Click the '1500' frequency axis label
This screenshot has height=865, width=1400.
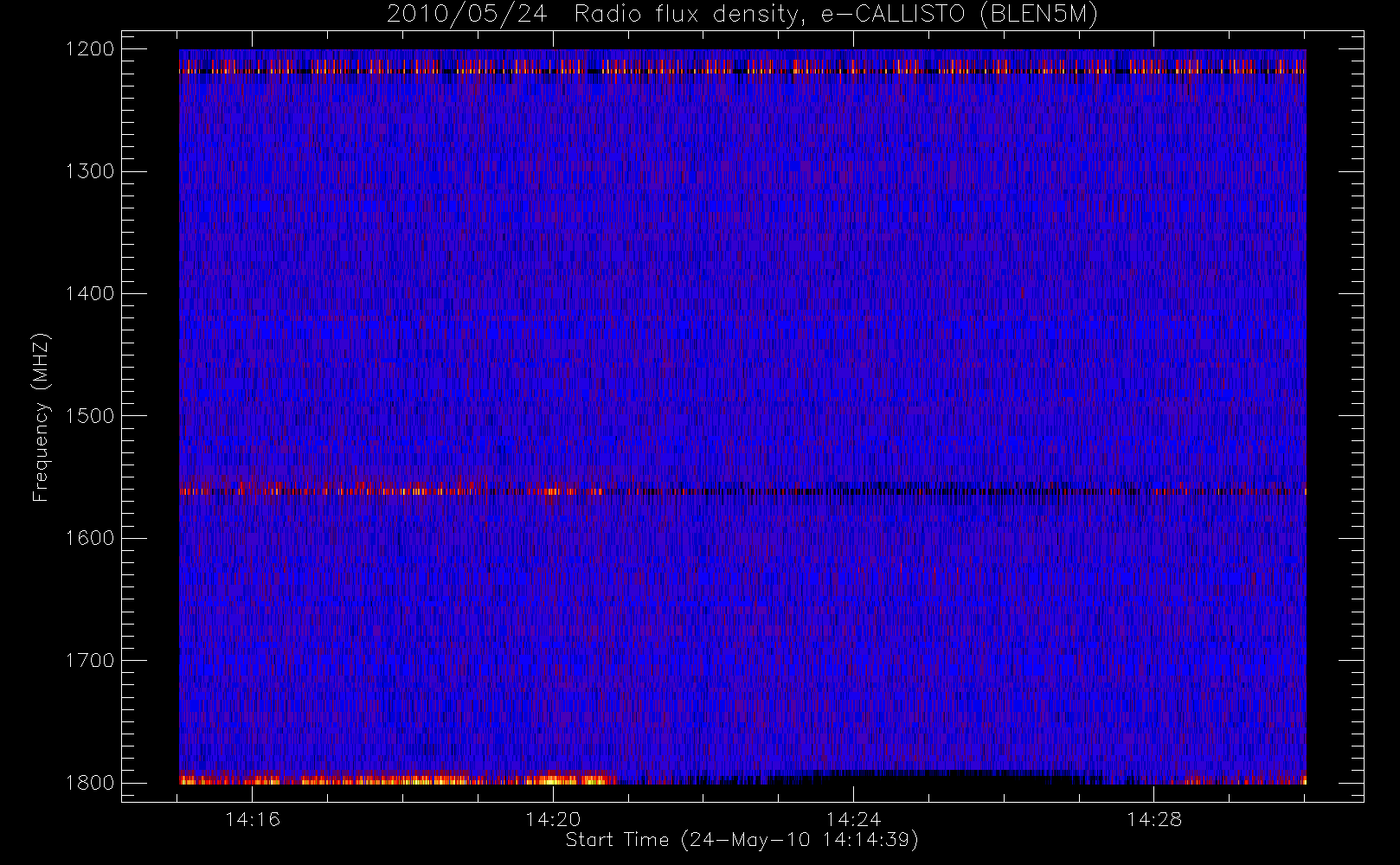pyautogui.click(x=90, y=416)
